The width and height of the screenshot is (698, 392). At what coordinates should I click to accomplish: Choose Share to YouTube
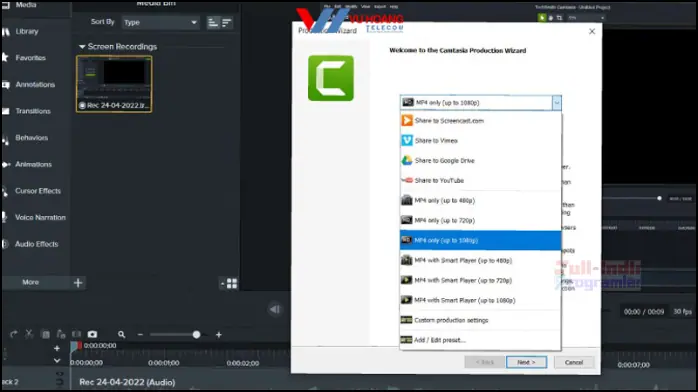[480, 181]
